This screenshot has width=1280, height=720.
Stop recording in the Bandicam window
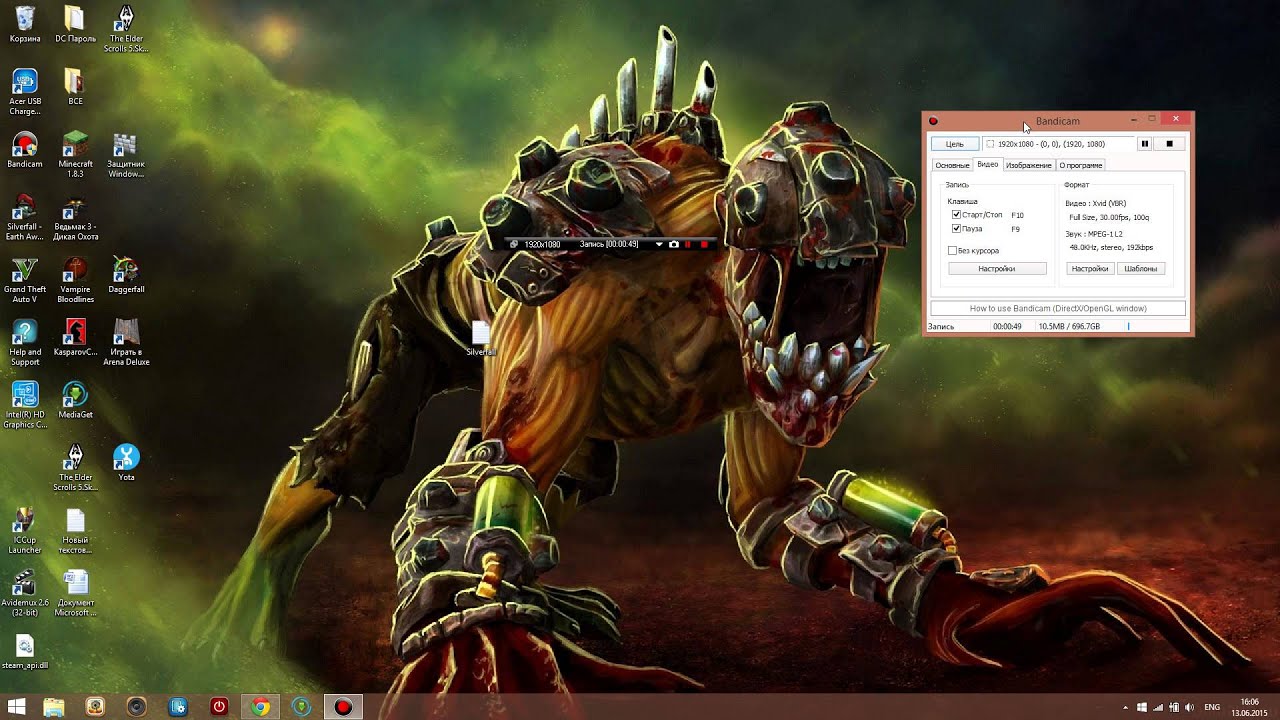tap(1169, 144)
